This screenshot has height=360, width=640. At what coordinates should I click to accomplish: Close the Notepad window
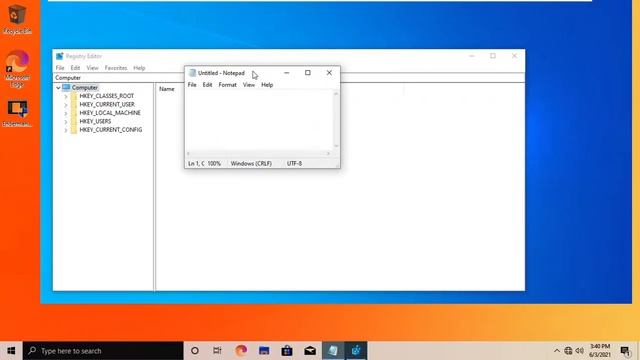[329, 73]
